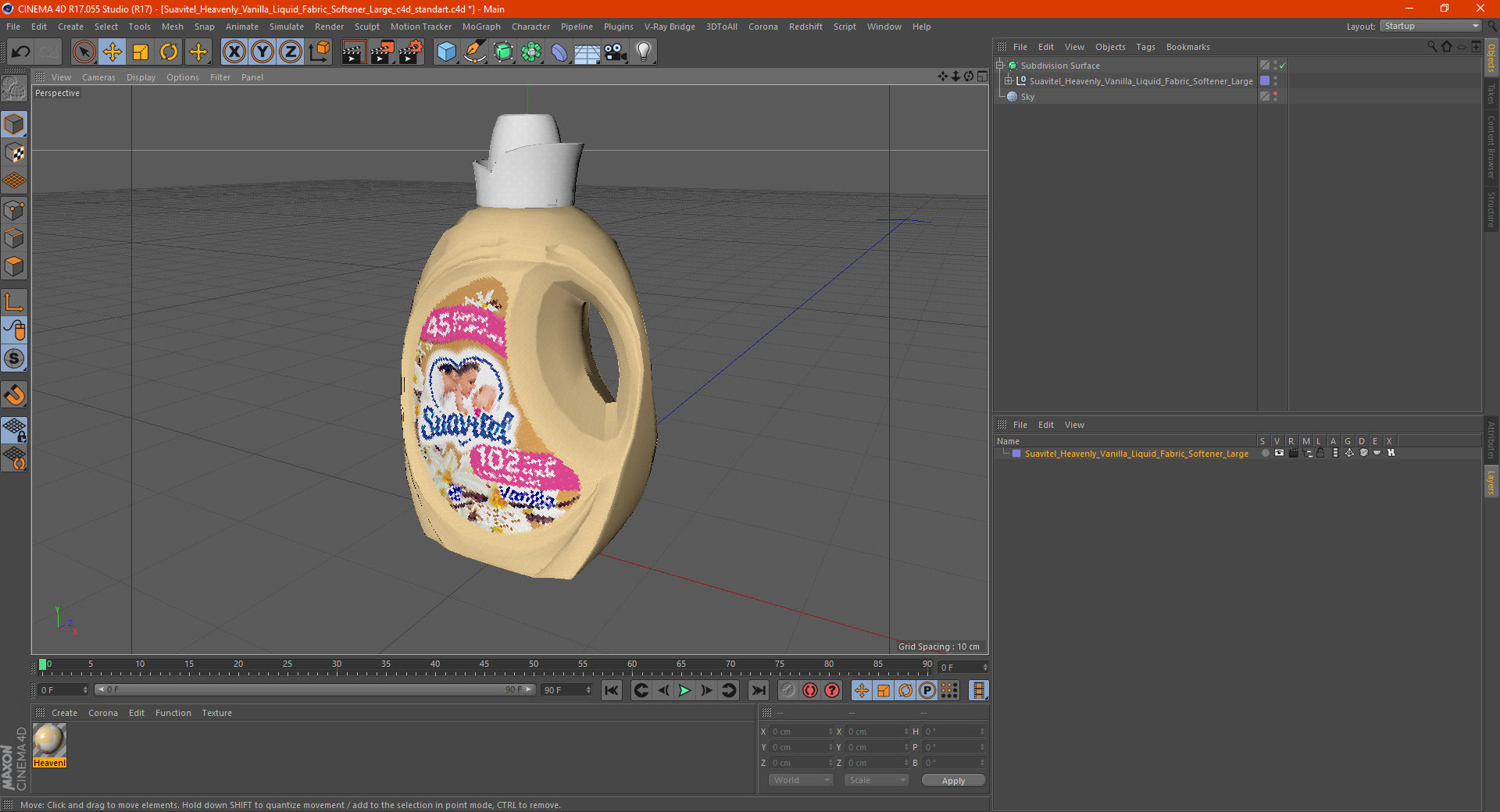Image resolution: width=1500 pixels, height=812 pixels.
Task: Toggle Subdivision Surface enable checkmark
Action: pyautogui.click(x=1282, y=66)
